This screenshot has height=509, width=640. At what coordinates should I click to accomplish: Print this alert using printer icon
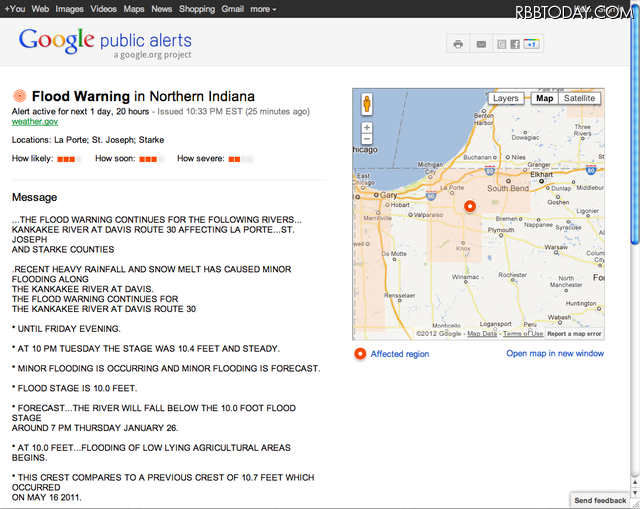458,44
